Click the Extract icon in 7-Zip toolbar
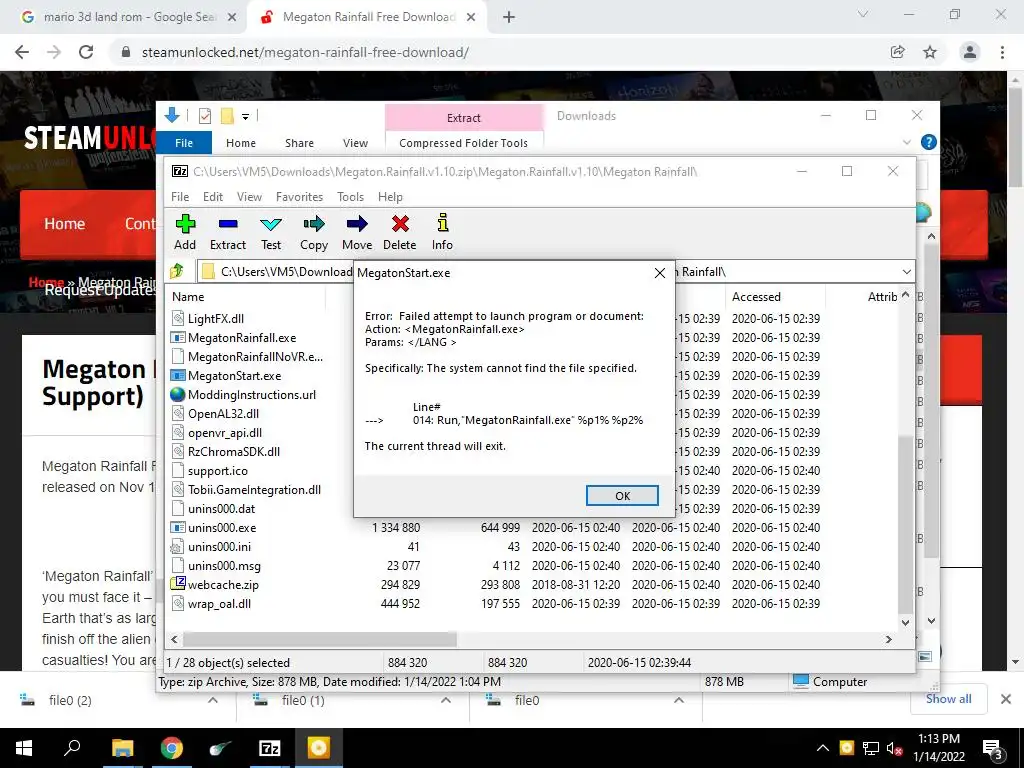This screenshot has width=1024, height=768. (228, 224)
